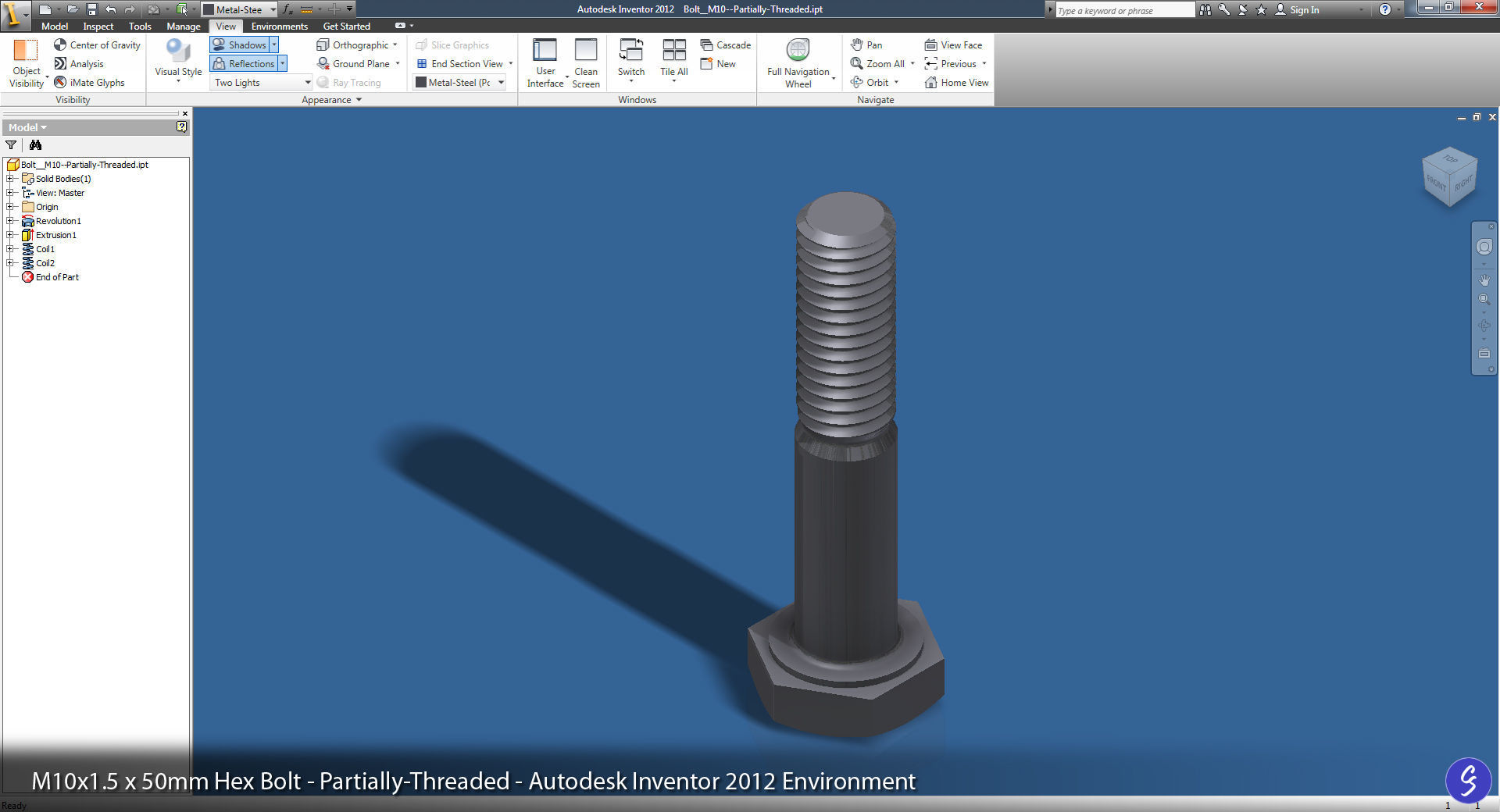Cascade the open windows
This screenshot has height=812, width=1500.
725,45
